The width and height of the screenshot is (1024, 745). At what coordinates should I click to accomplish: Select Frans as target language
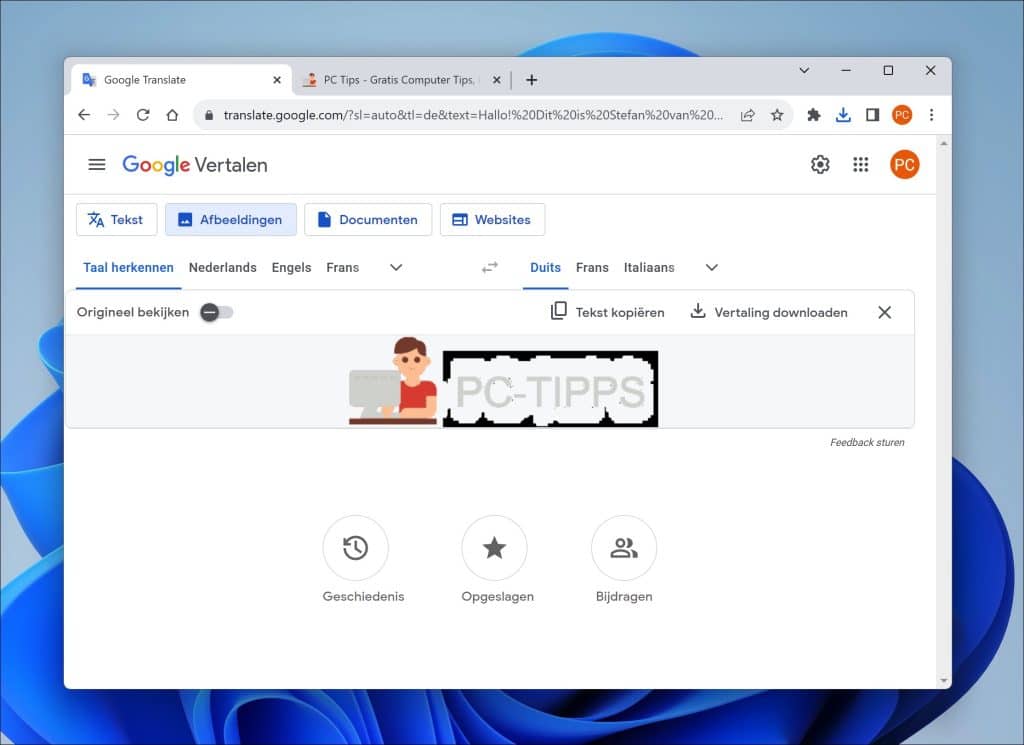point(592,268)
